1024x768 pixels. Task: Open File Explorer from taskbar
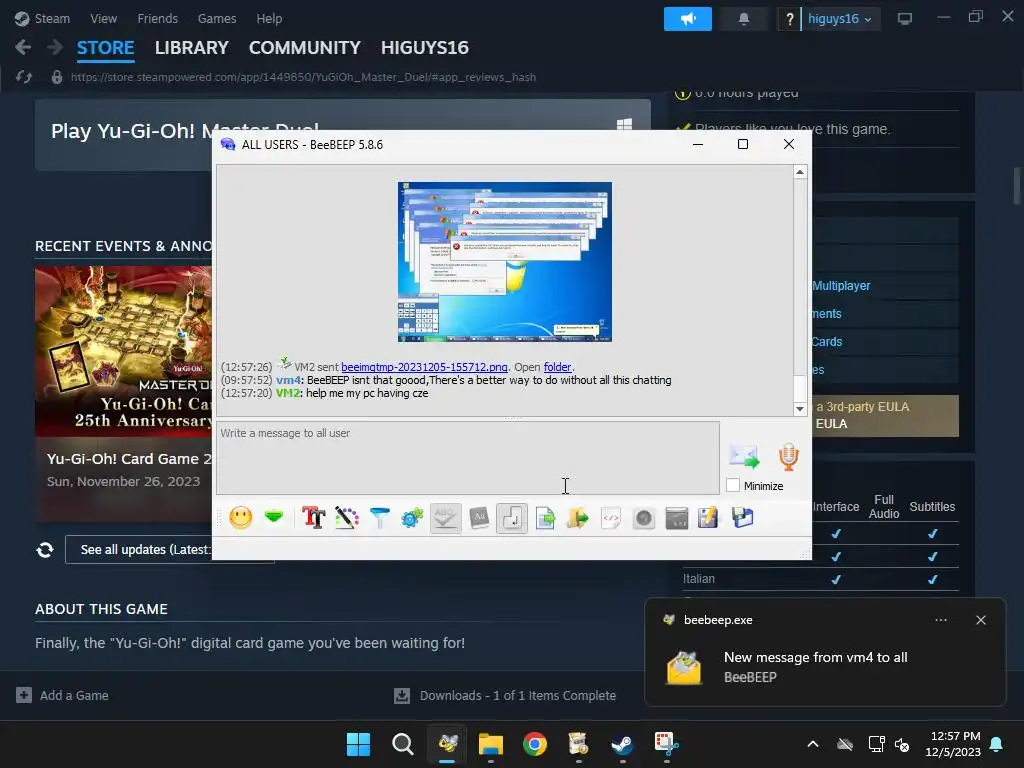(x=490, y=744)
